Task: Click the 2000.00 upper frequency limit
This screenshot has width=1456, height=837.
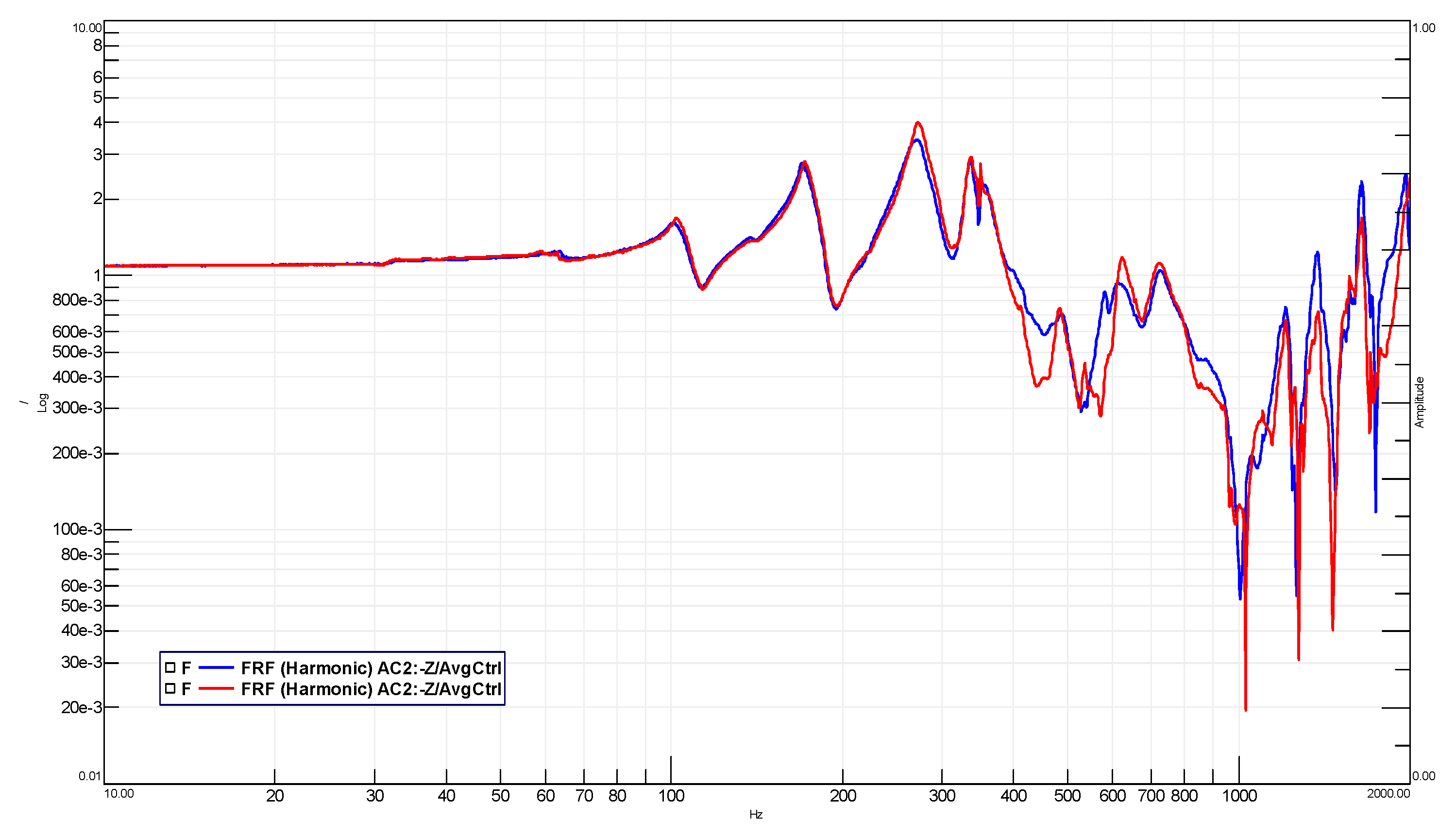Action: (x=1388, y=794)
